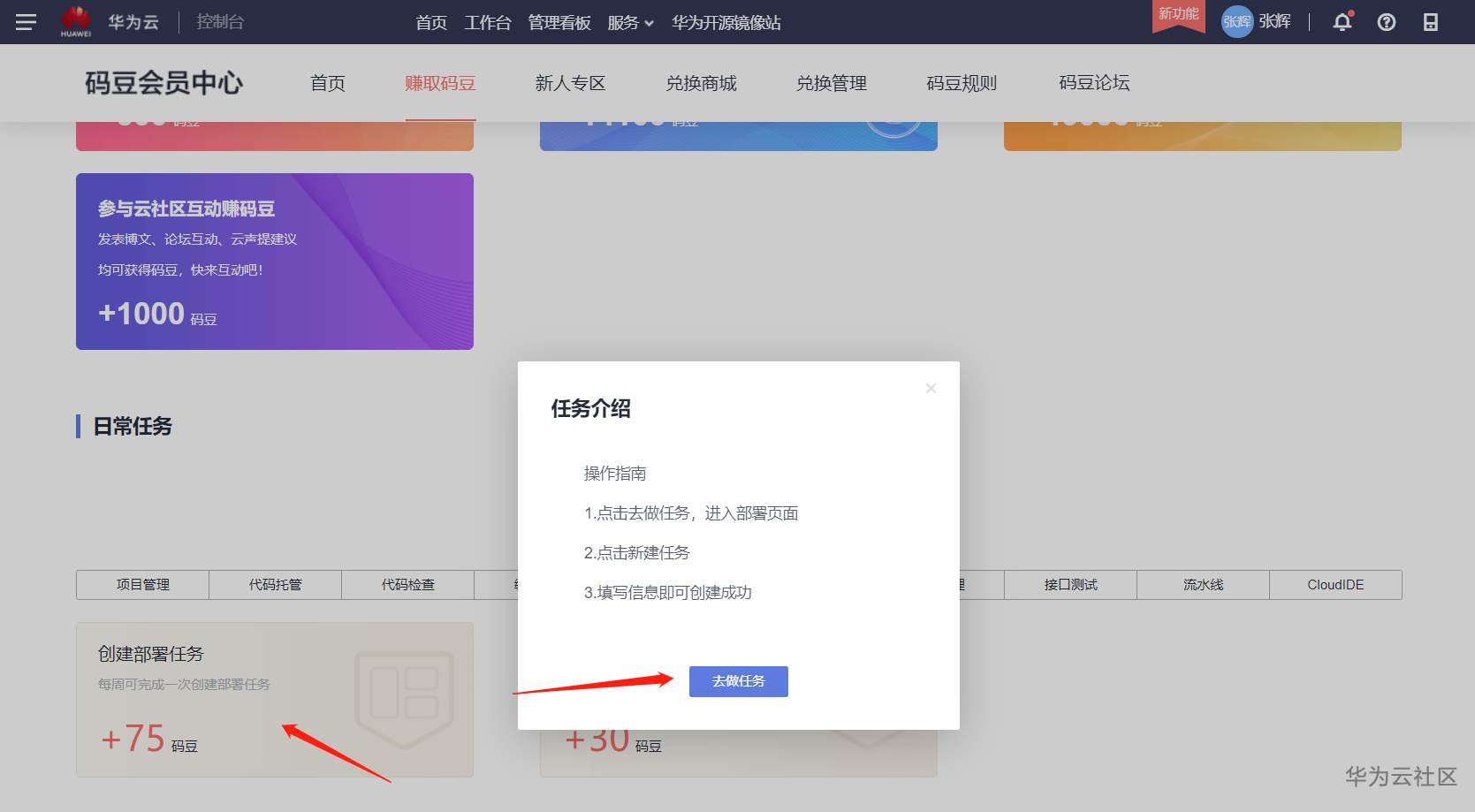Select the 代码检查 task category
Image resolution: width=1475 pixels, height=812 pixels.
click(408, 585)
